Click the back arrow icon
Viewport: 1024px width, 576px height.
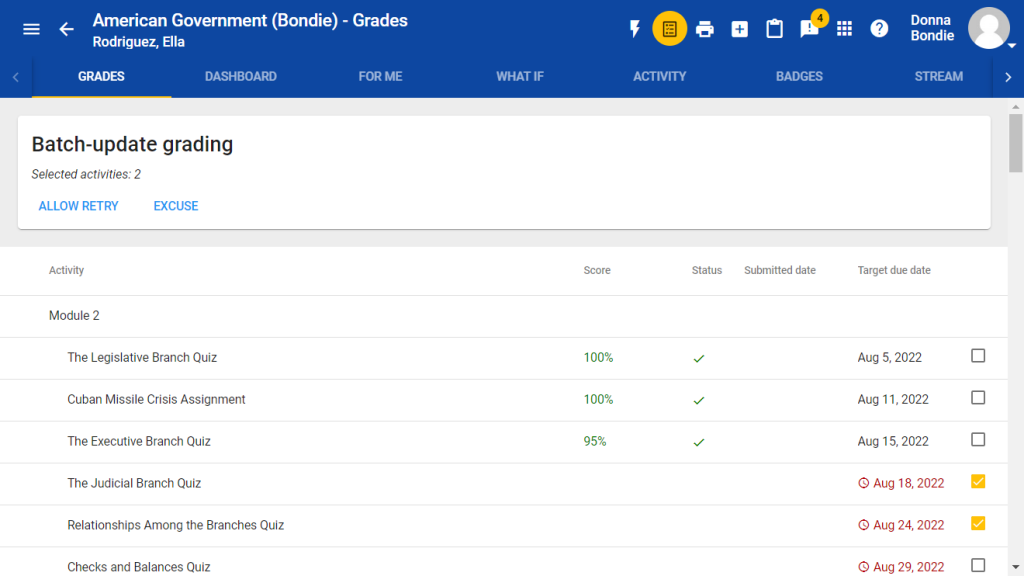[x=66, y=29]
